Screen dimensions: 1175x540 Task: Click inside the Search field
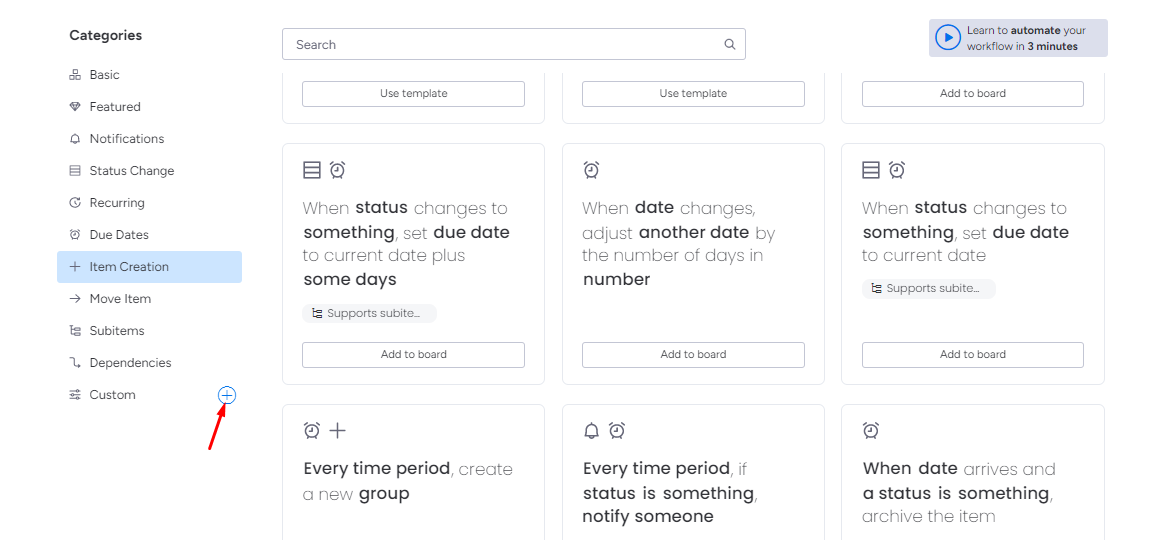(500, 44)
